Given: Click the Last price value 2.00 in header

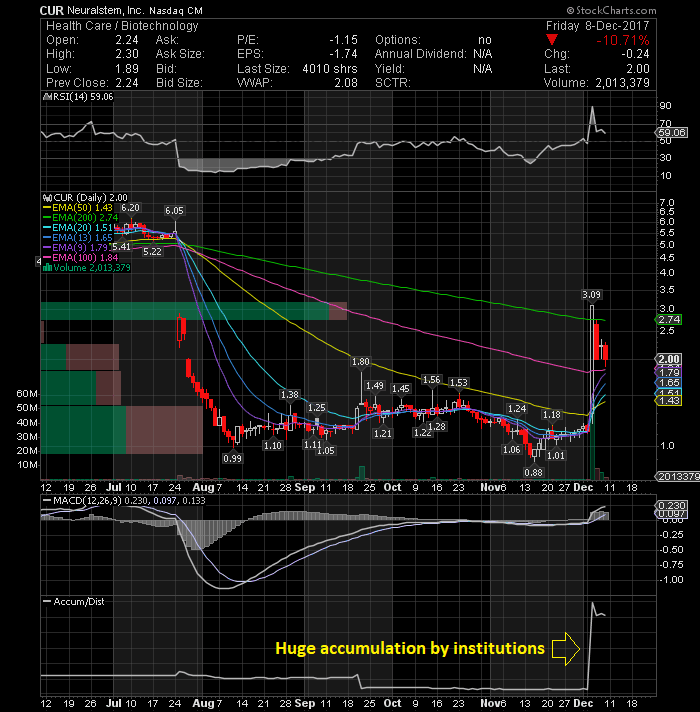Looking at the screenshot, I should [638, 69].
